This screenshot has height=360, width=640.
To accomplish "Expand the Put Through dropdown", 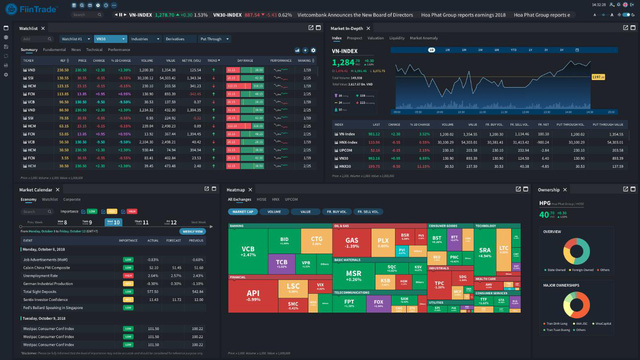I will (x=215, y=39).
